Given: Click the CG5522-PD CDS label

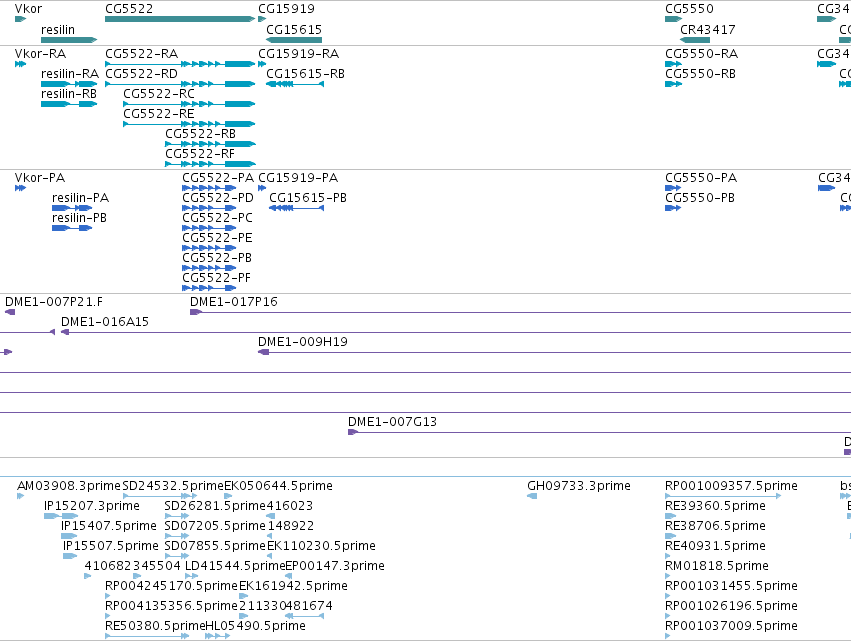Looking at the screenshot, I should click(x=218, y=198).
